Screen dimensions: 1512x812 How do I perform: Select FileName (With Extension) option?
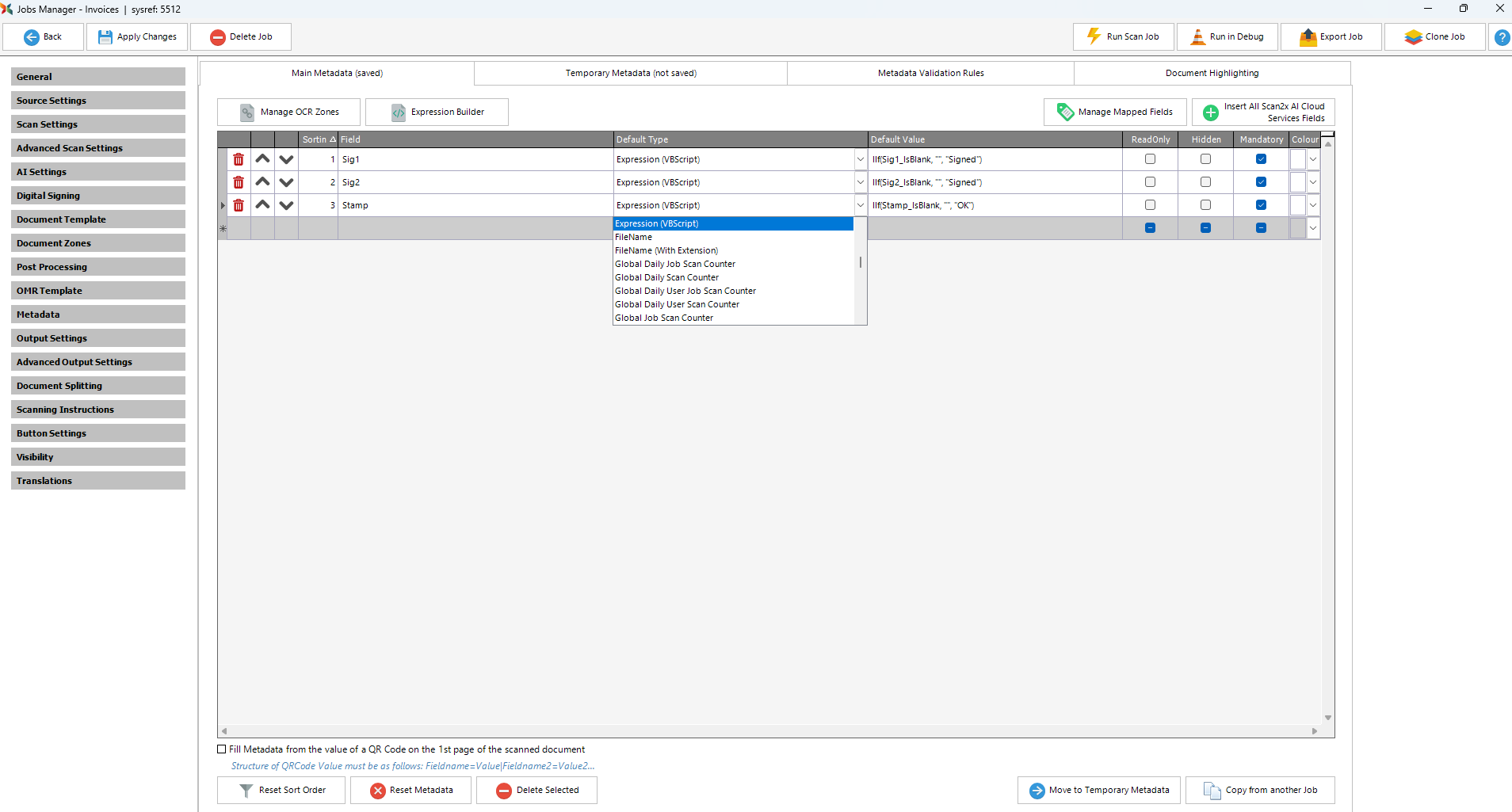click(x=733, y=251)
